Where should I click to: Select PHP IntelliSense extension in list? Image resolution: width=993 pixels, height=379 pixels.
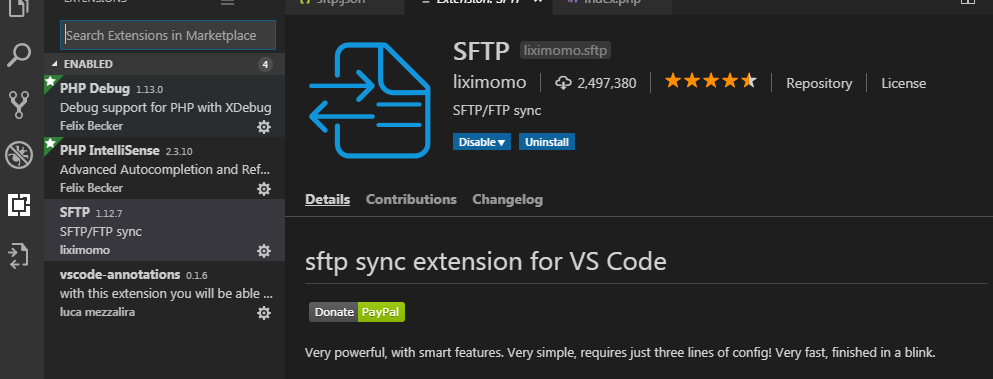pyautogui.click(x=164, y=169)
